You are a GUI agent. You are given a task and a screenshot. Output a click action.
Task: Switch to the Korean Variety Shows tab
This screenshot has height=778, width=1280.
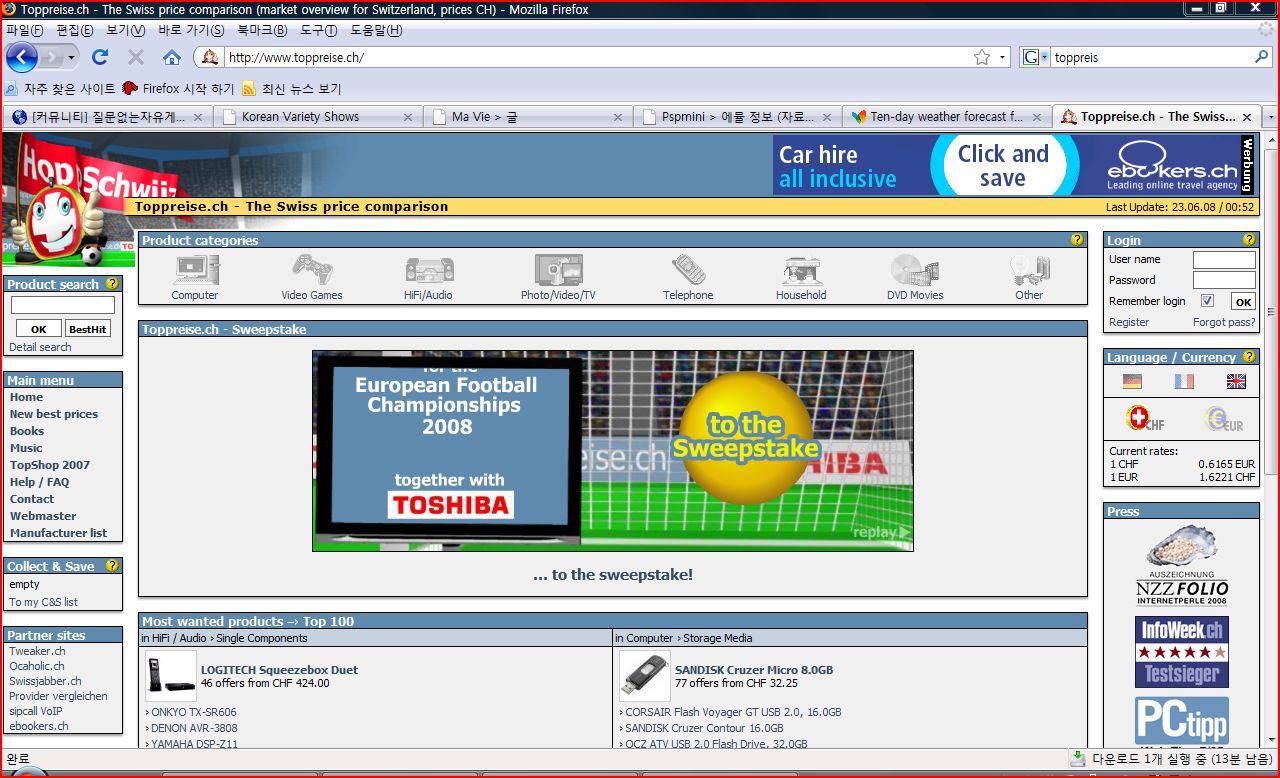317,117
